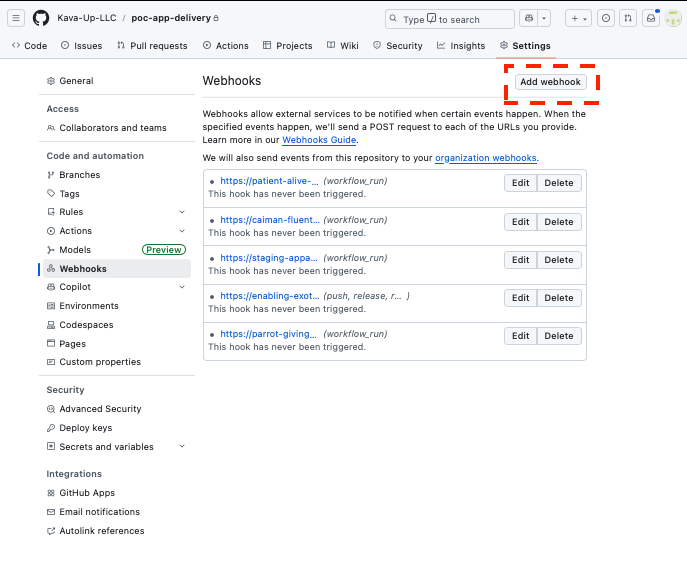Open pull requests icon in header
687x576 pixels.
(627, 18)
